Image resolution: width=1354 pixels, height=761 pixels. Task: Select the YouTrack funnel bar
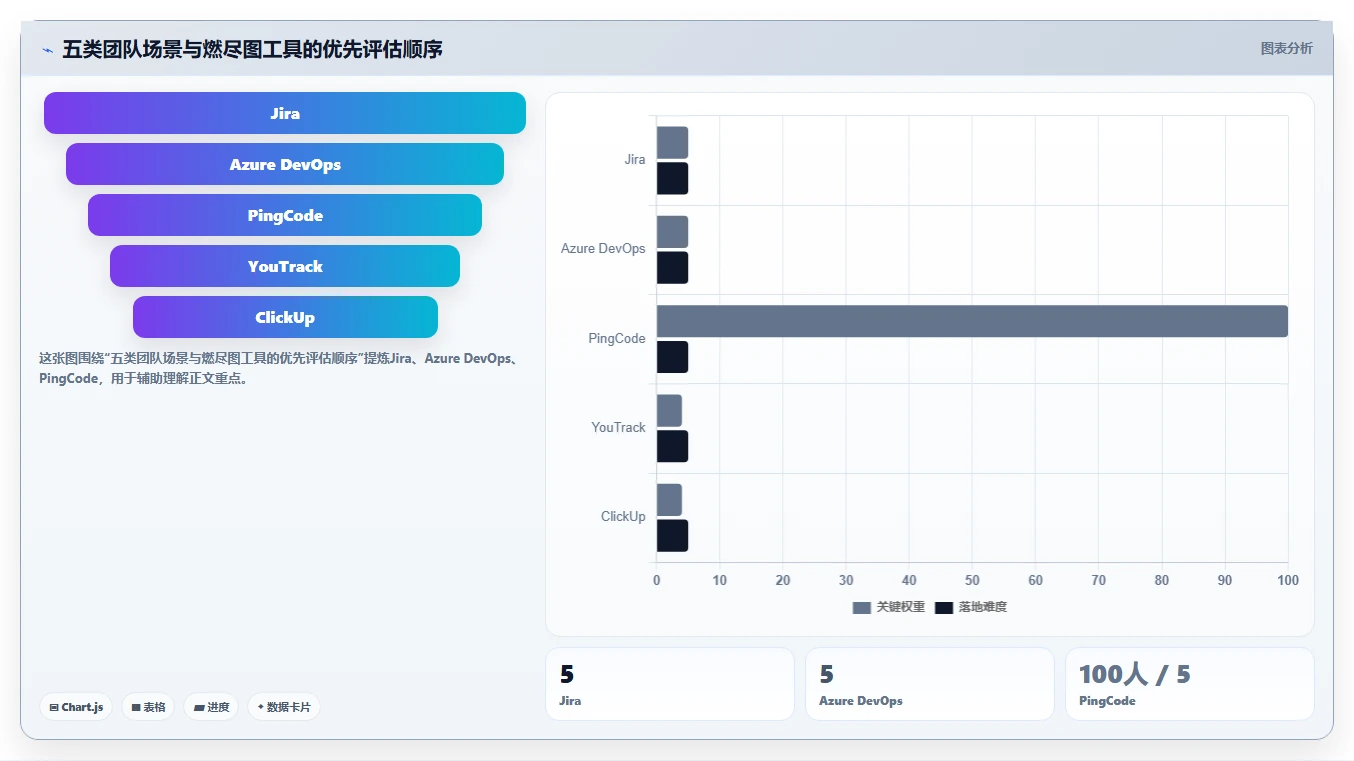(285, 266)
